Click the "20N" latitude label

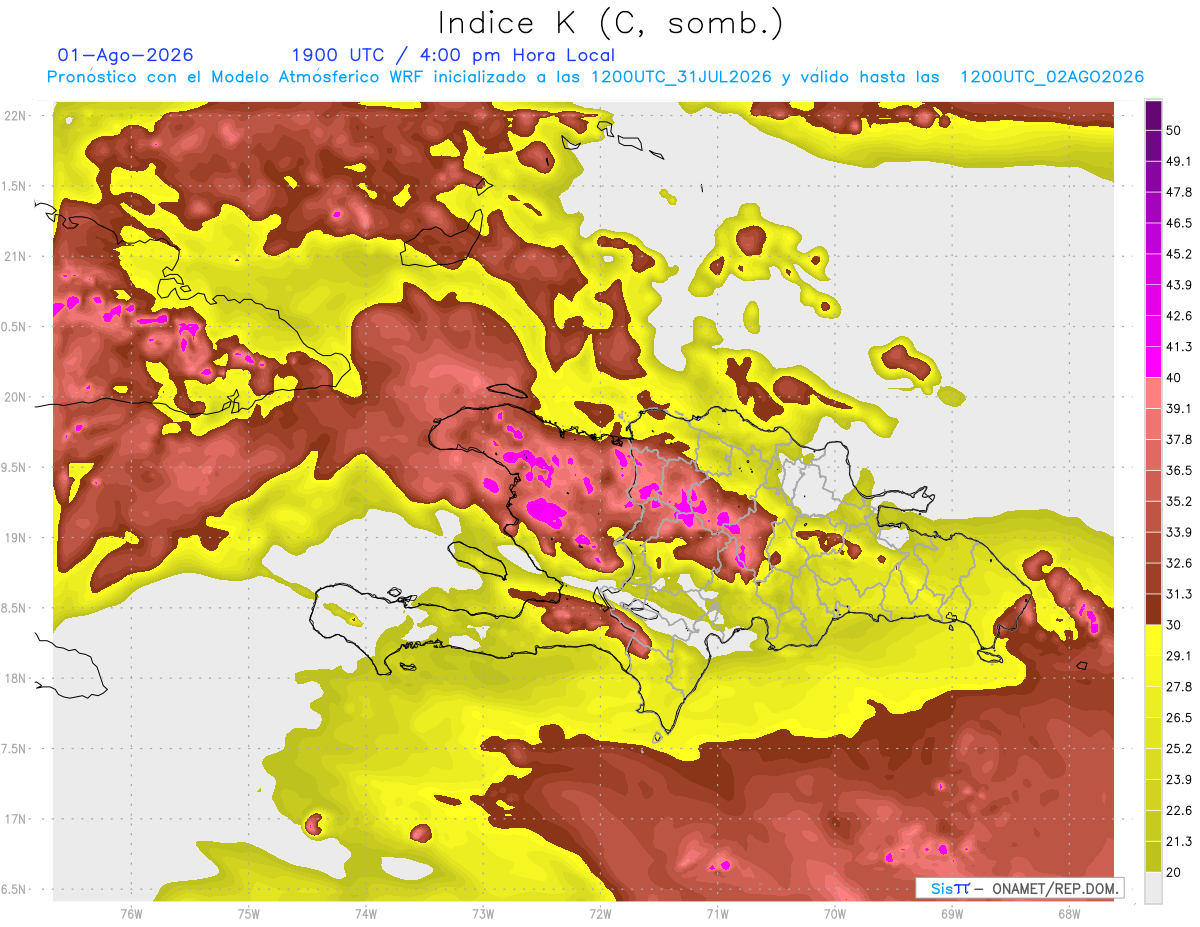click(x=15, y=397)
